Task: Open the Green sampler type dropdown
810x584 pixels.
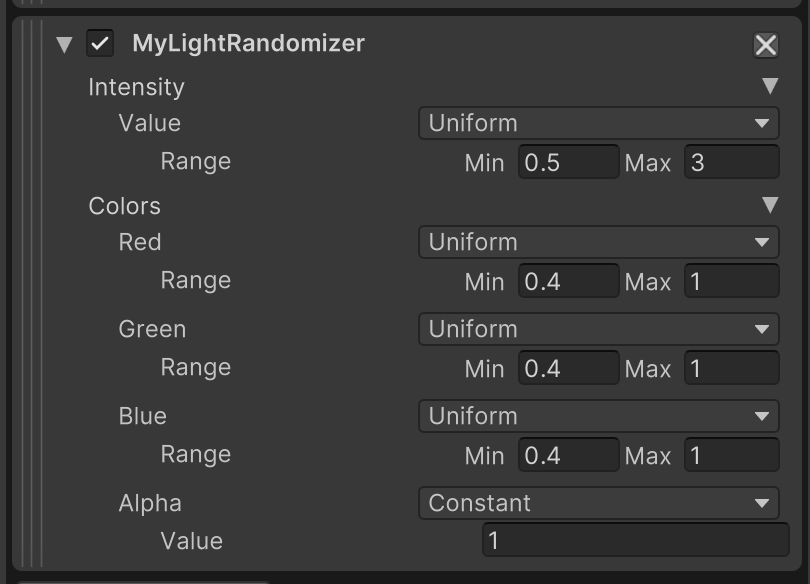Action: click(598, 330)
